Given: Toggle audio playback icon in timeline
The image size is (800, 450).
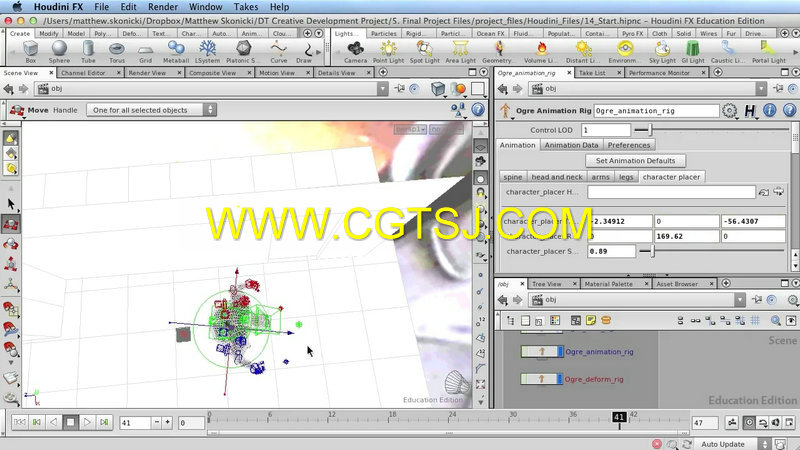Looking at the screenshot, I should [x=776, y=422].
